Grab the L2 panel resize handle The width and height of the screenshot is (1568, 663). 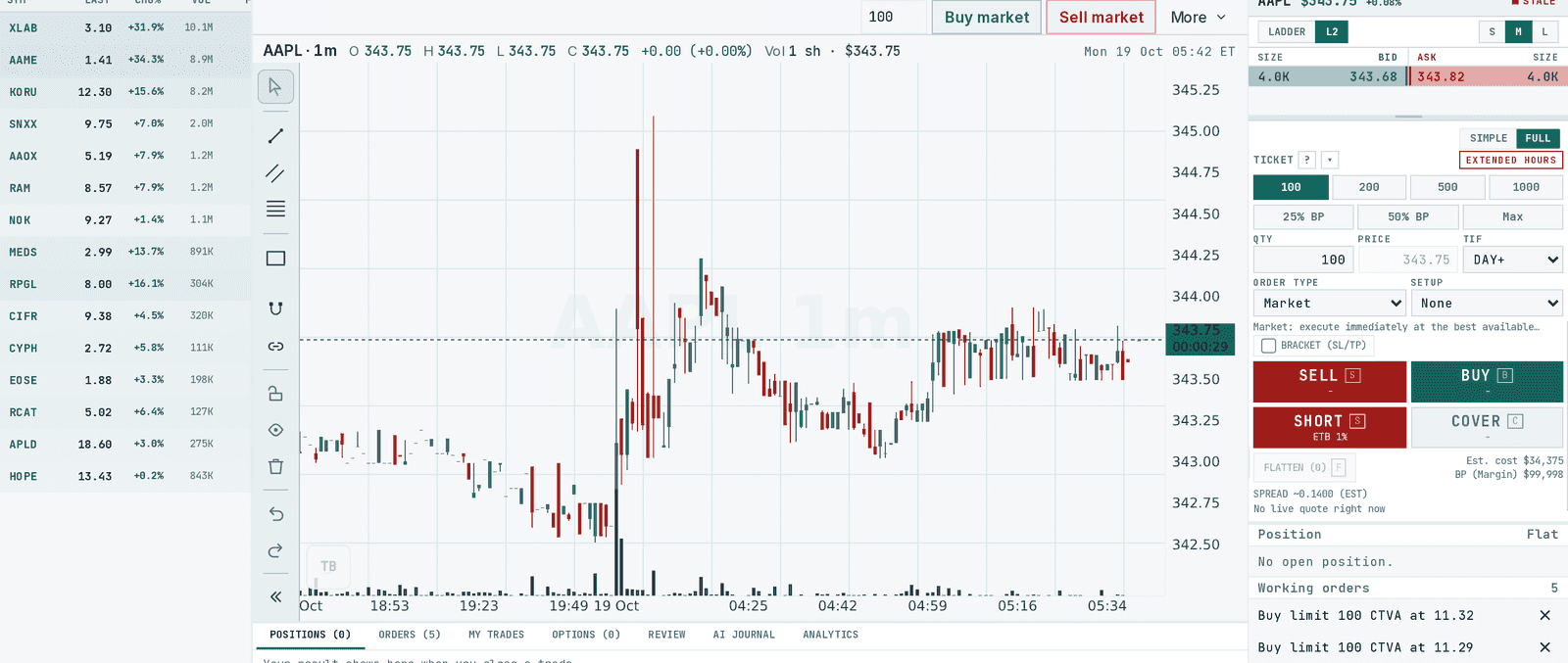point(1408,117)
